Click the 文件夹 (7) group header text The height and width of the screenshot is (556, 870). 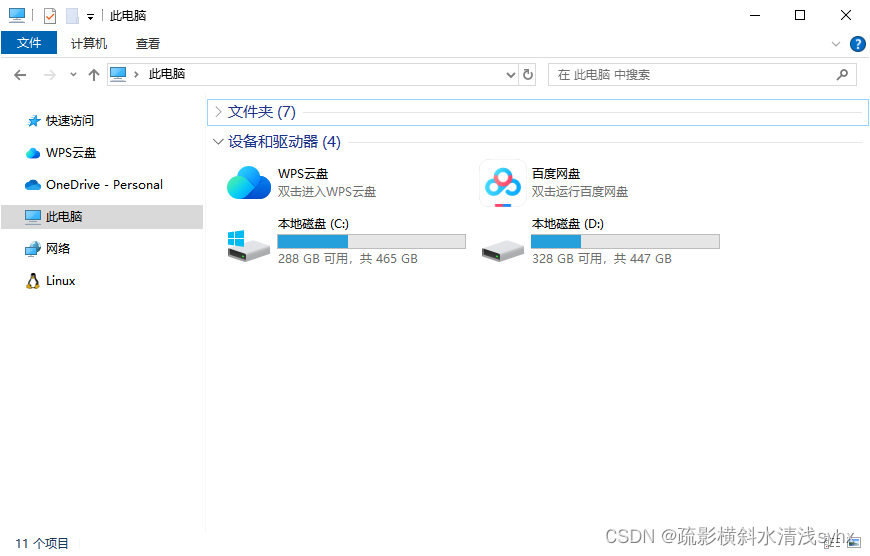(x=262, y=112)
